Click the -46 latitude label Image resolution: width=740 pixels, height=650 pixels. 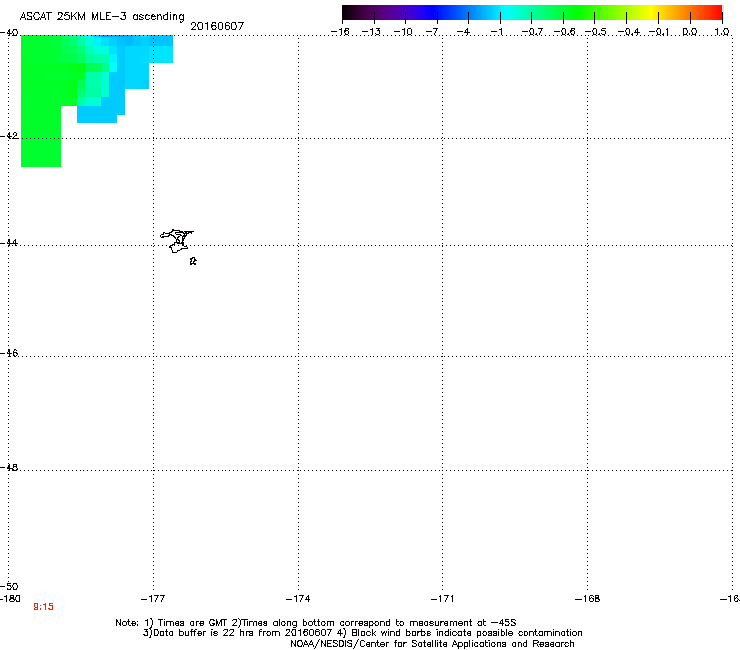coord(9,353)
